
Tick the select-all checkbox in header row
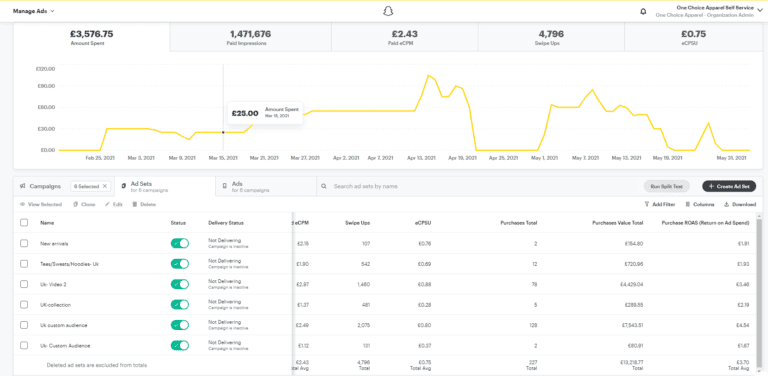click(x=24, y=223)
